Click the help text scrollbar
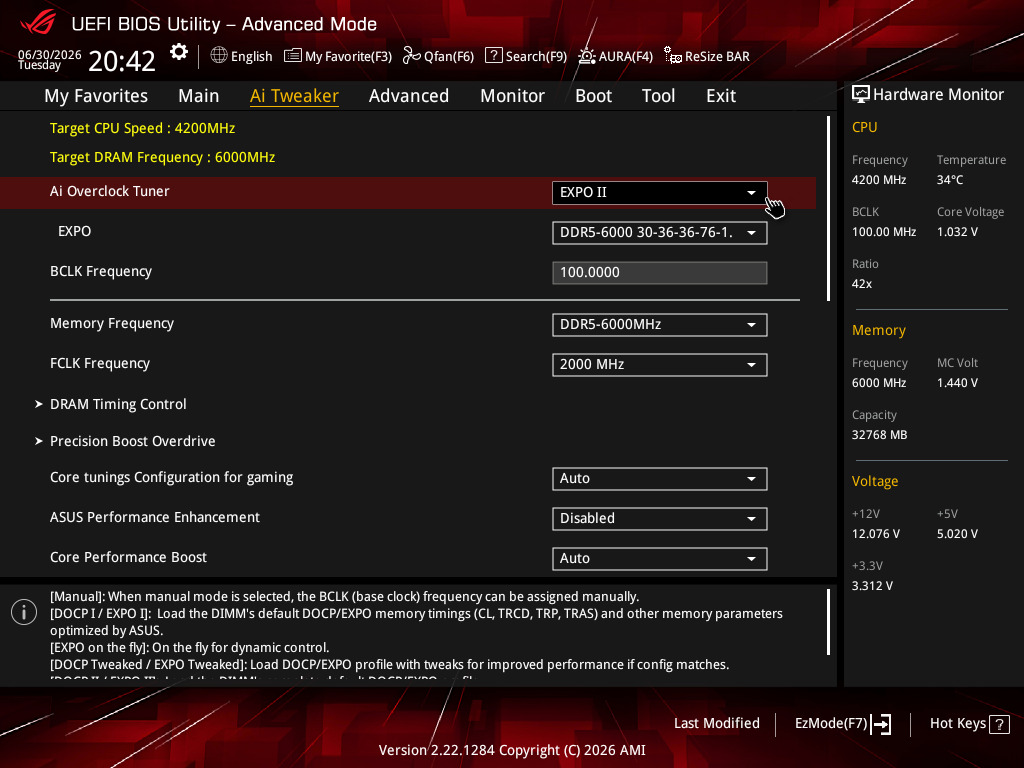 coord(829,622)
